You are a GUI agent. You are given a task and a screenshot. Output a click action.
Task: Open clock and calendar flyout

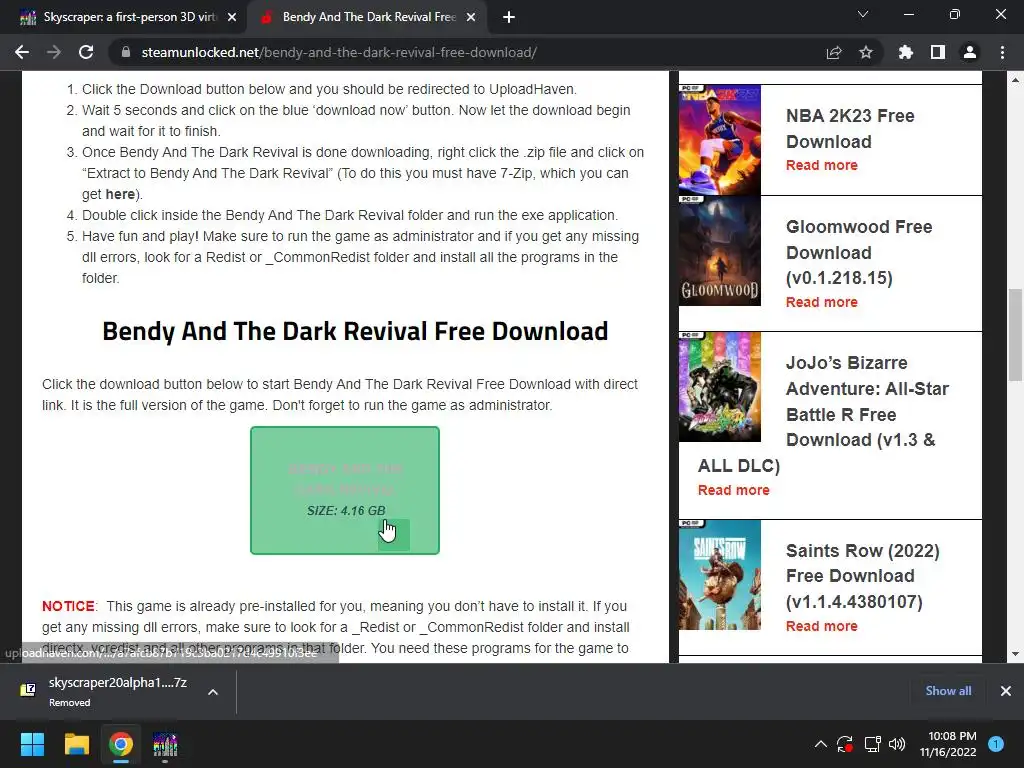point(948,744)
